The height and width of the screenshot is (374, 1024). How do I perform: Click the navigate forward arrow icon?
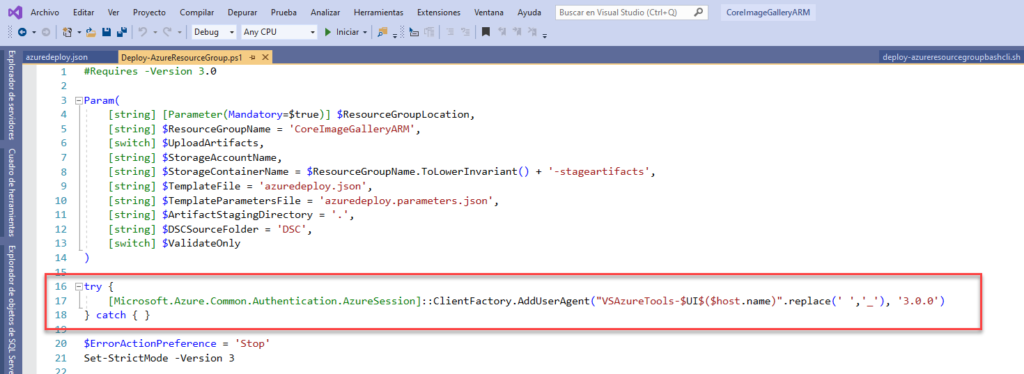[46, 32]
